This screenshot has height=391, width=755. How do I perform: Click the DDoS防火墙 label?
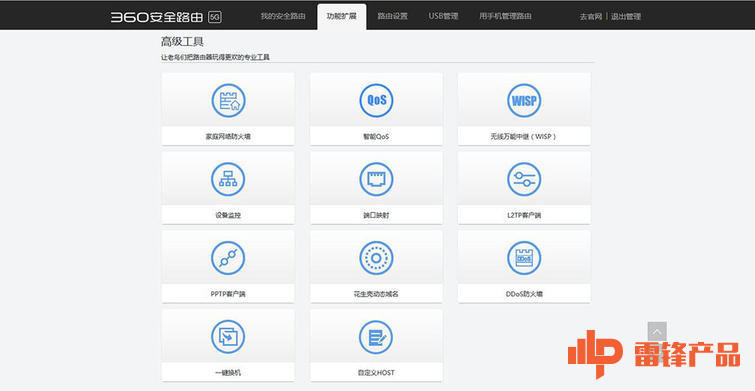(x=524, y=294)
